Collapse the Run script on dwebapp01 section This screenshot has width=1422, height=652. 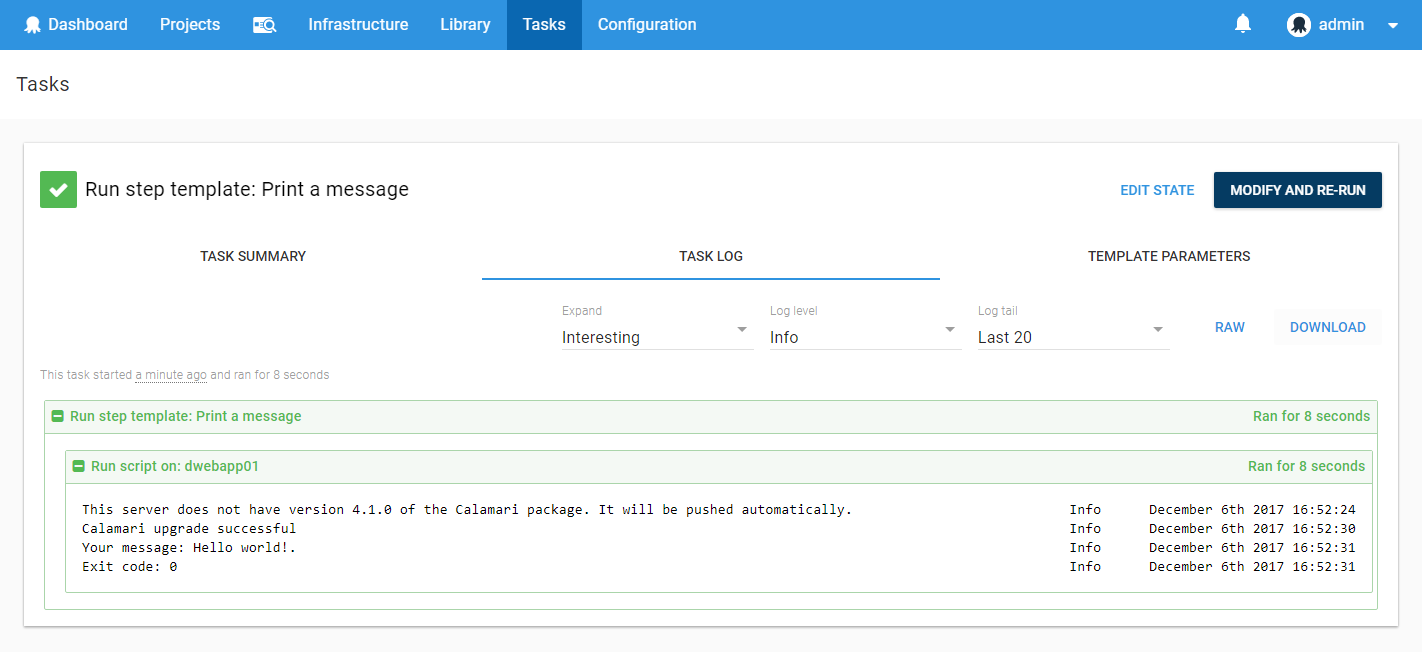(x=78, y=465)
